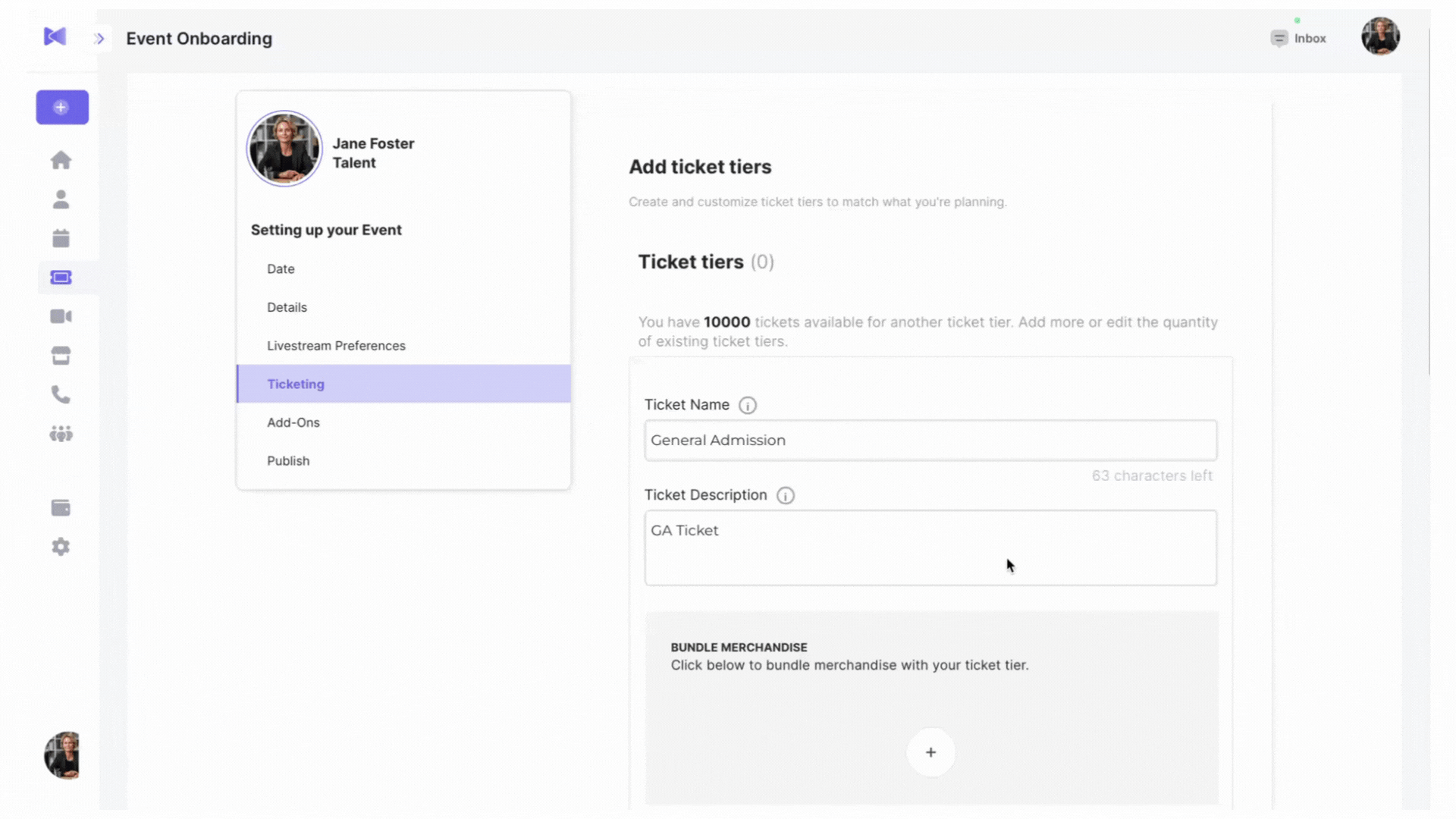Open the store icon in sidebar
1456x819 pixels.
coord(61,356)
